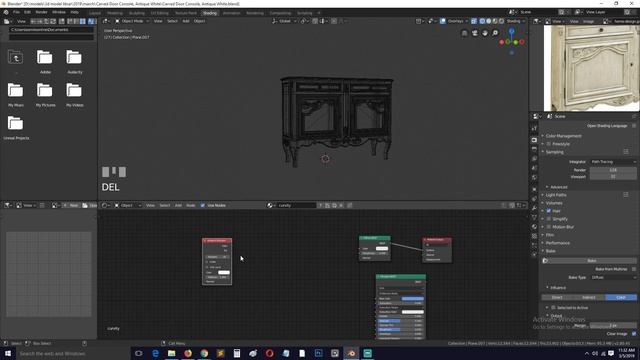640x360 pixels.
Task: Click the red X axis on navigation gizmo
Action: click(522, 42)
